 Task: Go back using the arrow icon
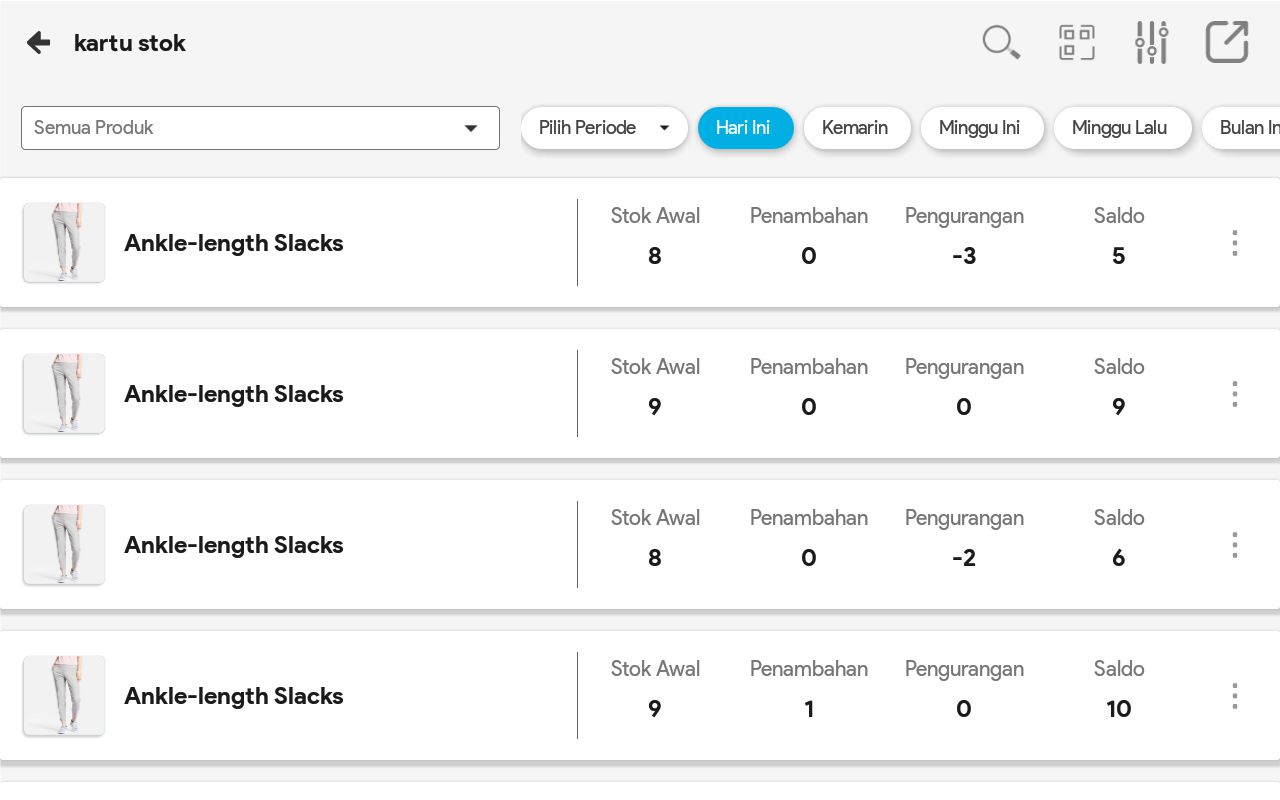(x=39, y=42)
